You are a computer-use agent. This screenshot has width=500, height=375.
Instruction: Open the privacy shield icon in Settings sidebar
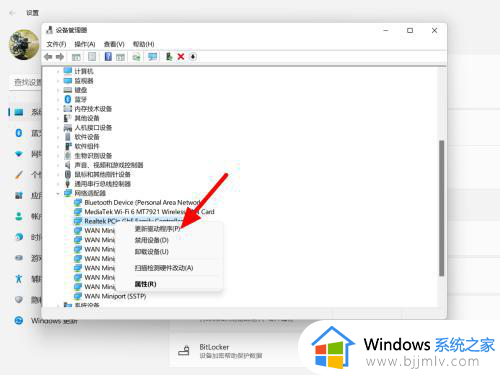pos(19,300)
